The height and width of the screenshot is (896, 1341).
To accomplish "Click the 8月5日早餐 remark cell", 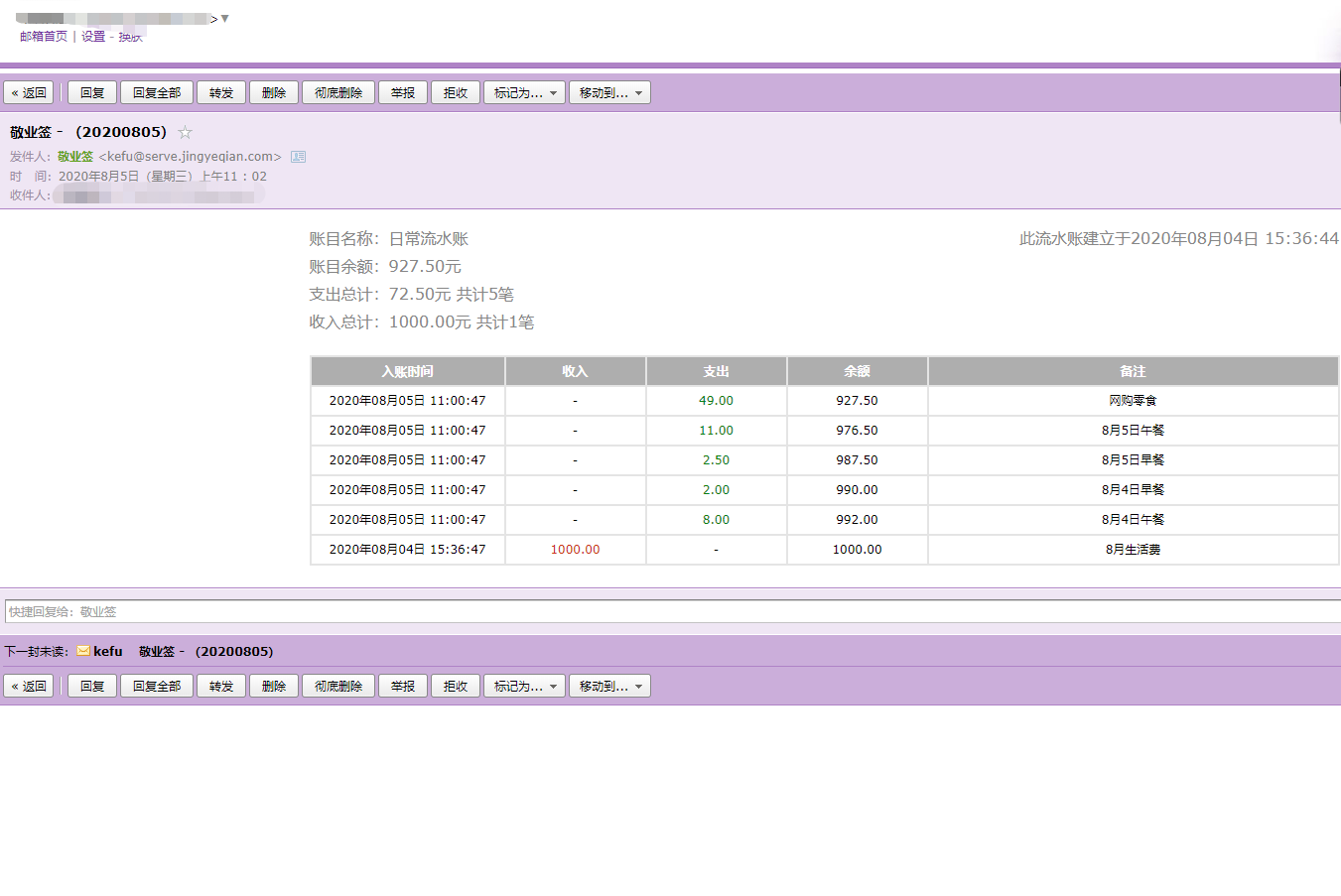I will point(1134,460).
